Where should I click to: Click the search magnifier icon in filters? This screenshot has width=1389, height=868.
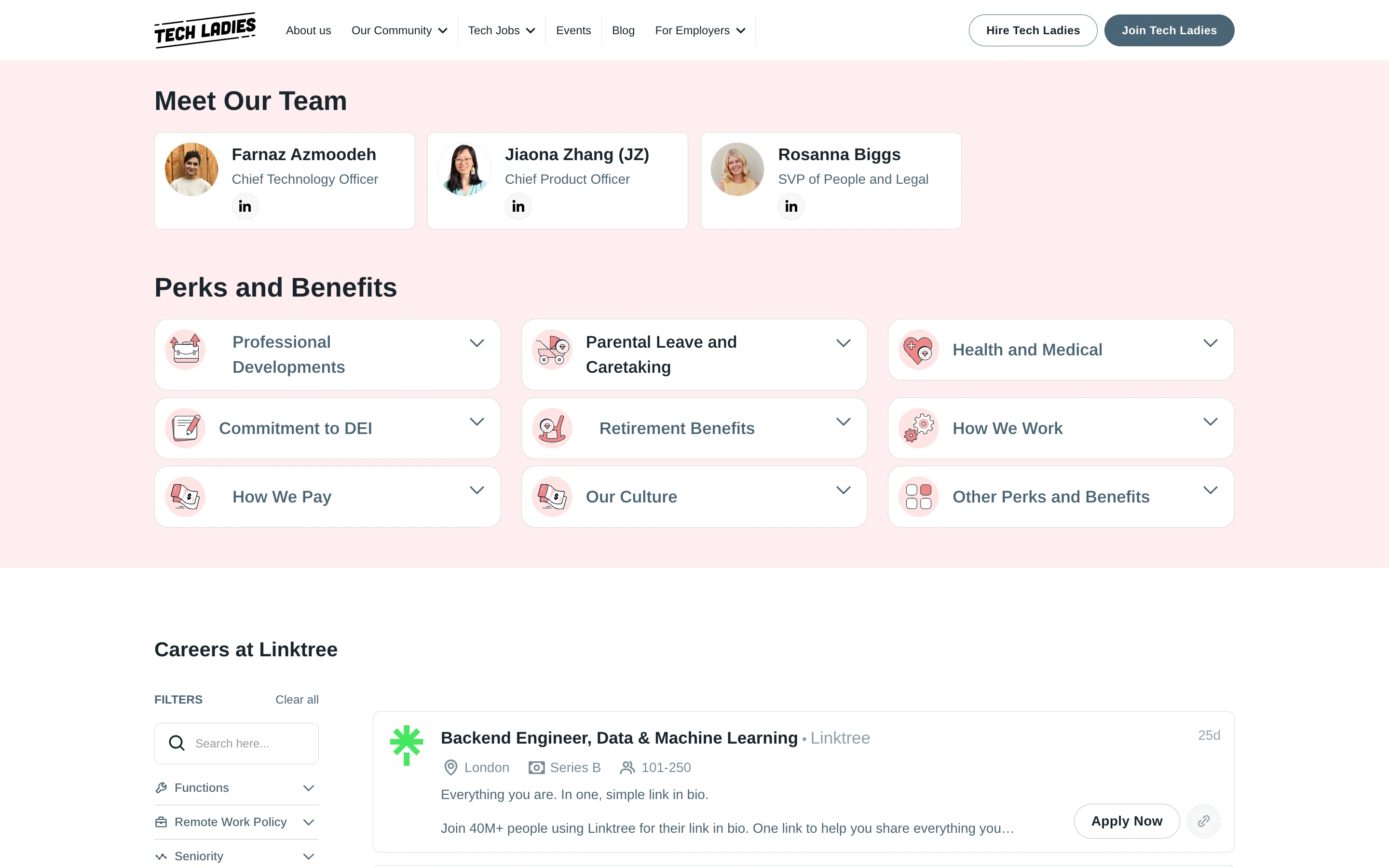coord(177,744)
